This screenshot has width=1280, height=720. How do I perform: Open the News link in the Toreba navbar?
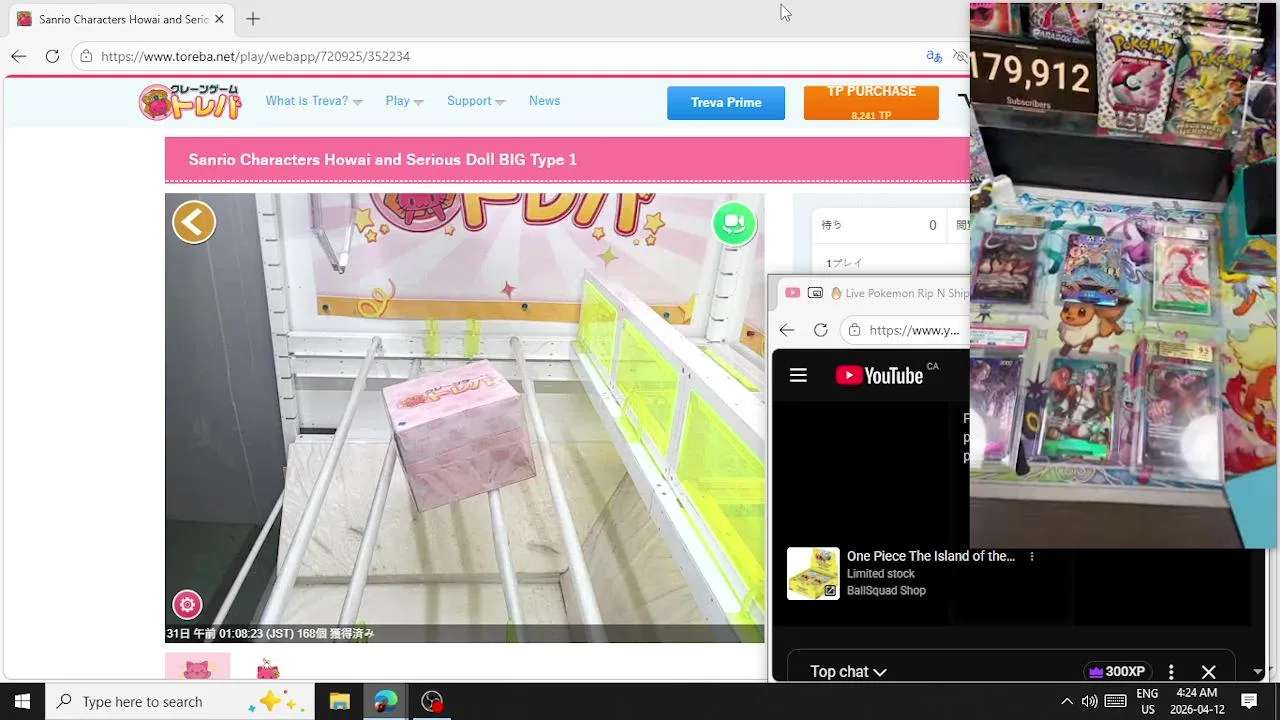click(544, 101)
